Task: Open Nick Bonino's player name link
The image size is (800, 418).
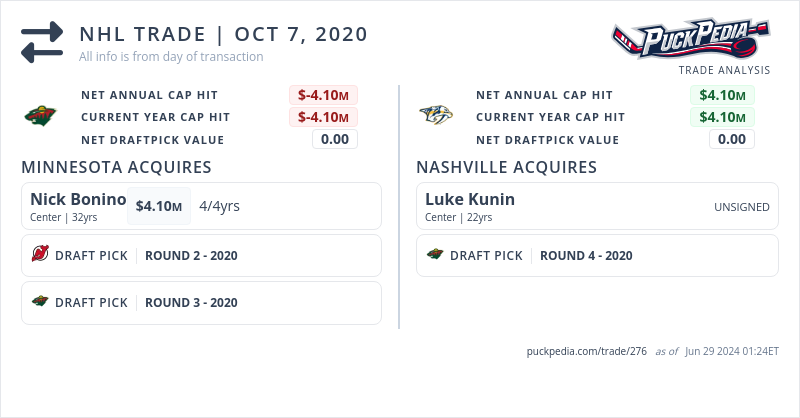Action: point(78,199)
